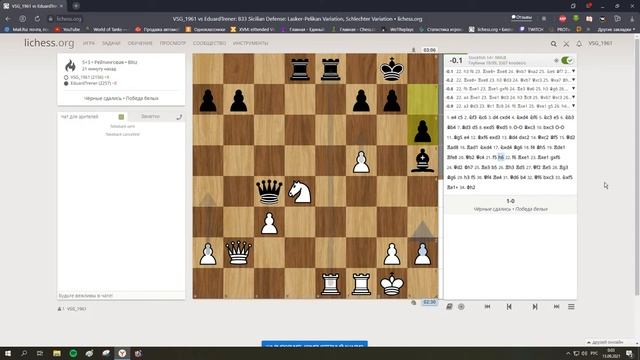This screenshot has height=360, width=640.
Task: Click the browser back arrow
Action: pos(9,19)
